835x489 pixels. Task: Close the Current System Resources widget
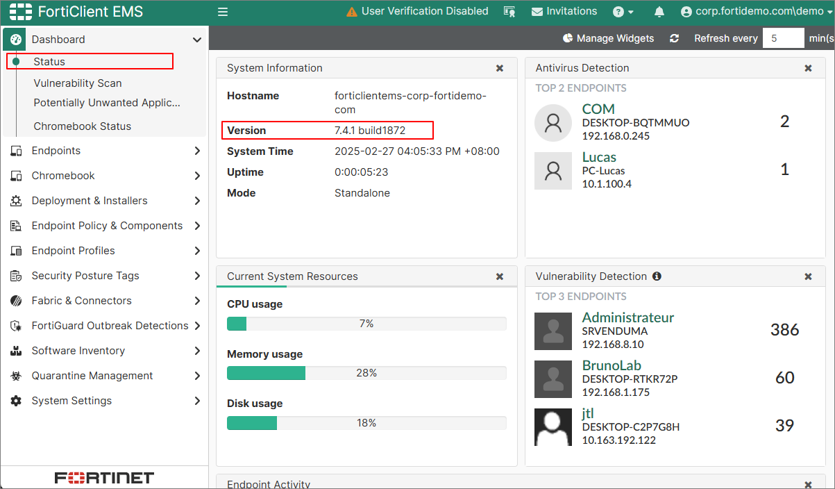tap(500, 276)
